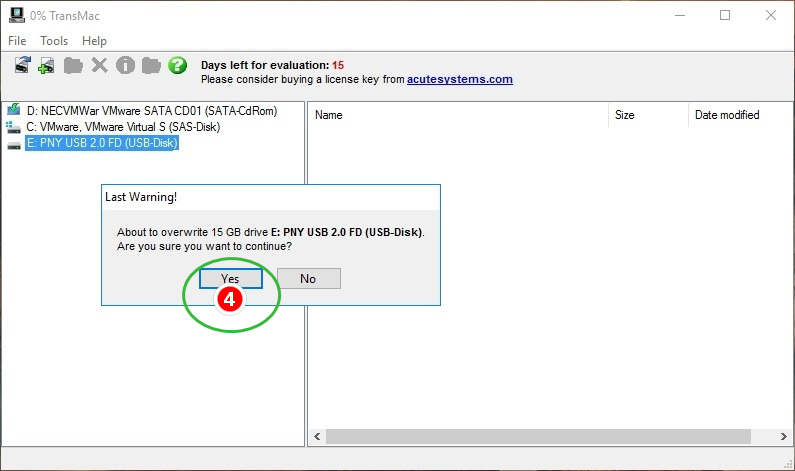Click the new disk image icon with green plus
The image size is (795, 471).
46,66
